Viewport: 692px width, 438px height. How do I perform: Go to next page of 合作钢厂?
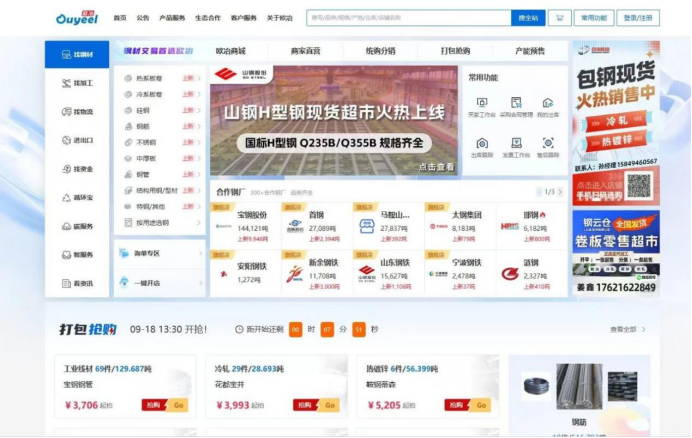[560, 192]
